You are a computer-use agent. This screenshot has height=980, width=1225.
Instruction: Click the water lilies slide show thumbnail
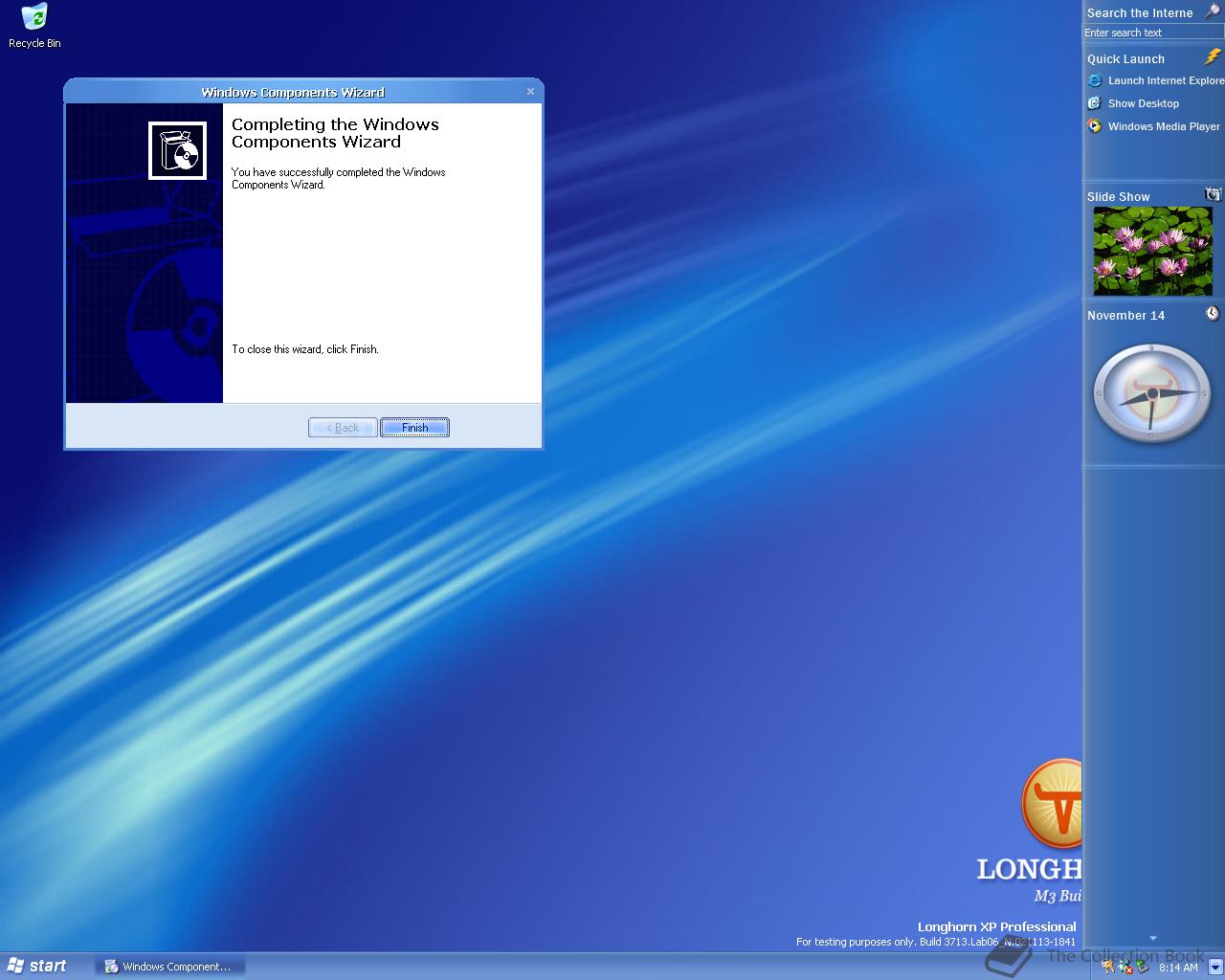pos(1152,251)
